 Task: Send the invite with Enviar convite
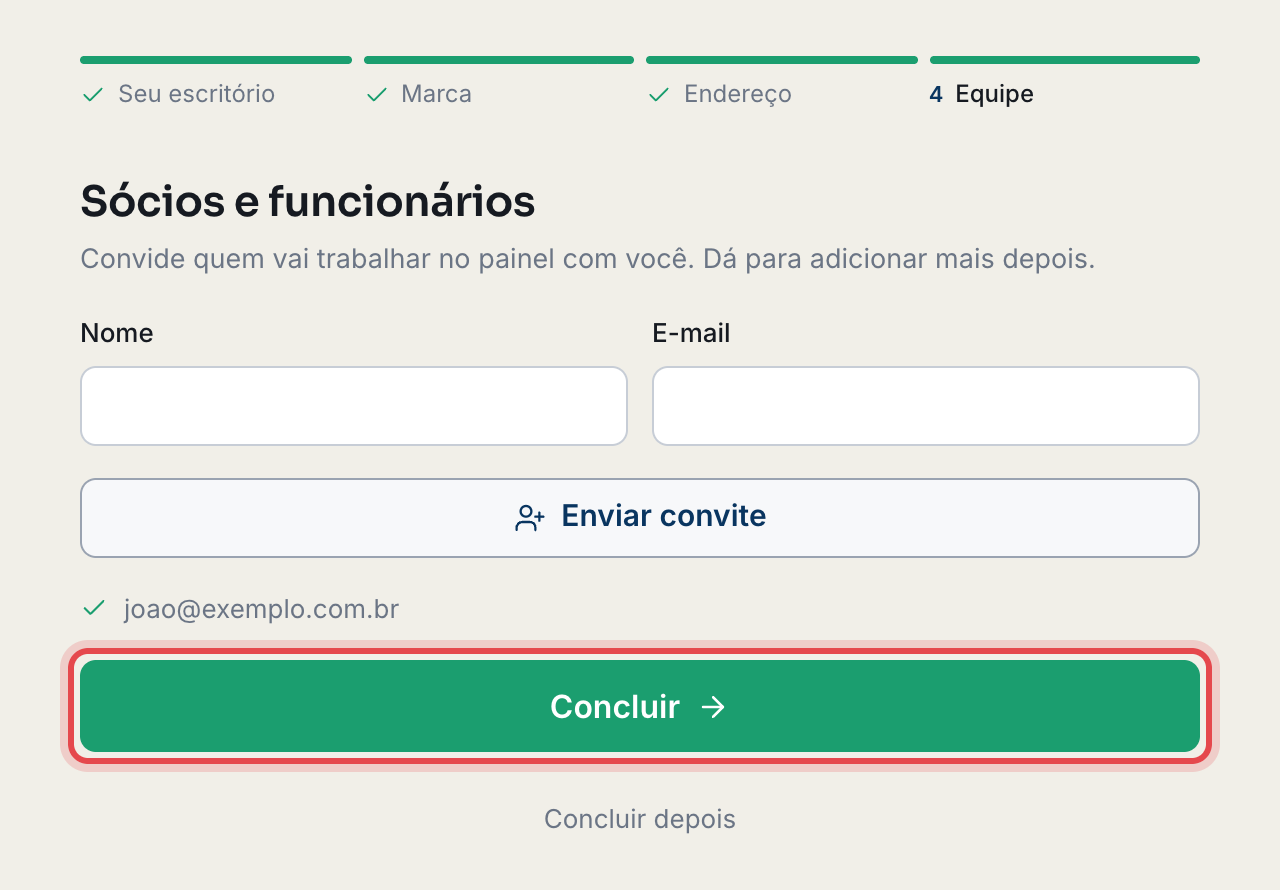tap(640, 518)
